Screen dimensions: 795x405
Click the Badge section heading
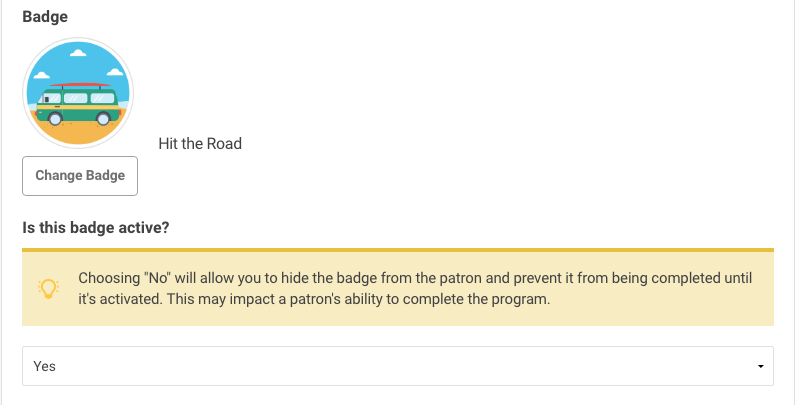pos(45,16)
